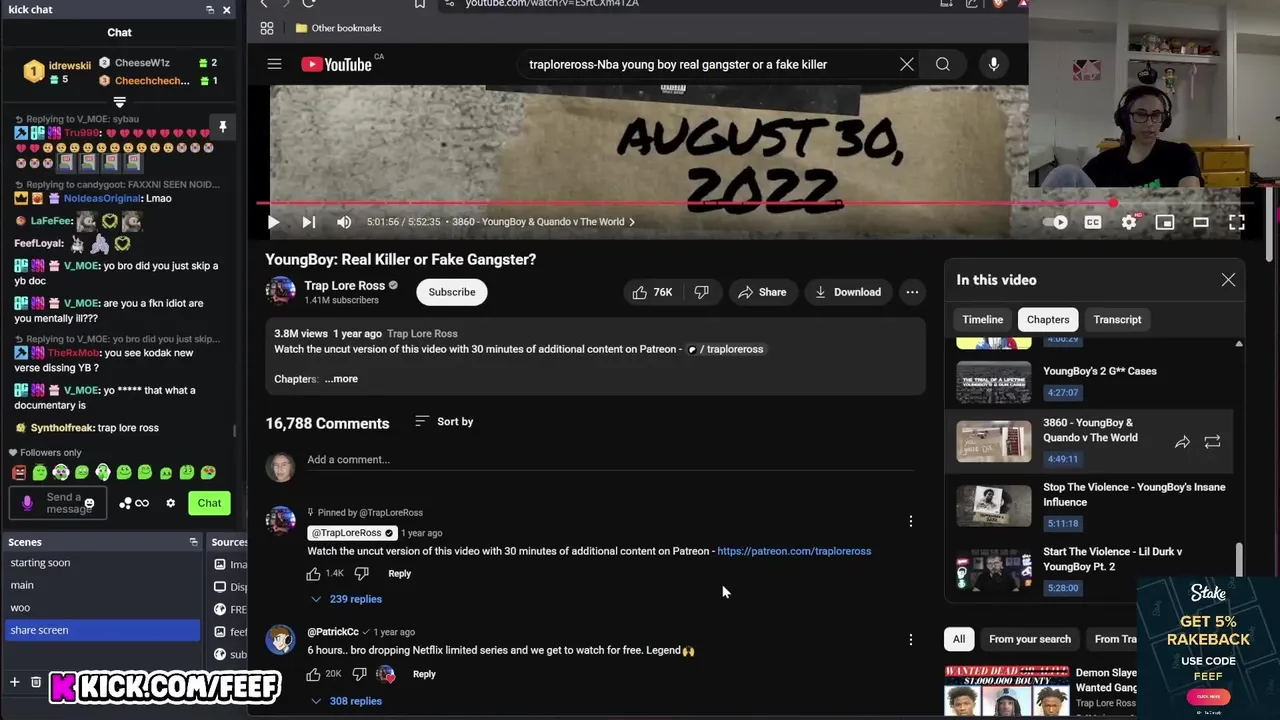Open video player settings gear
1280x720 pixels.
pyautogui.click(x=1129, y=222)
